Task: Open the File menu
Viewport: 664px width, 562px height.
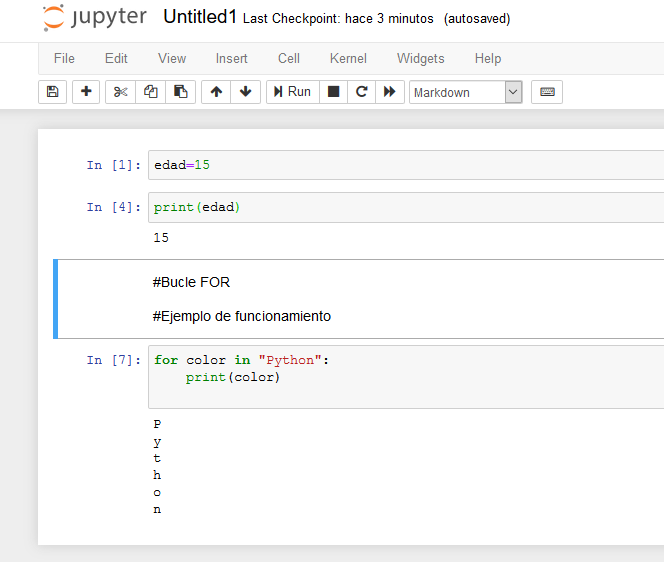Action: pos(64,58)
